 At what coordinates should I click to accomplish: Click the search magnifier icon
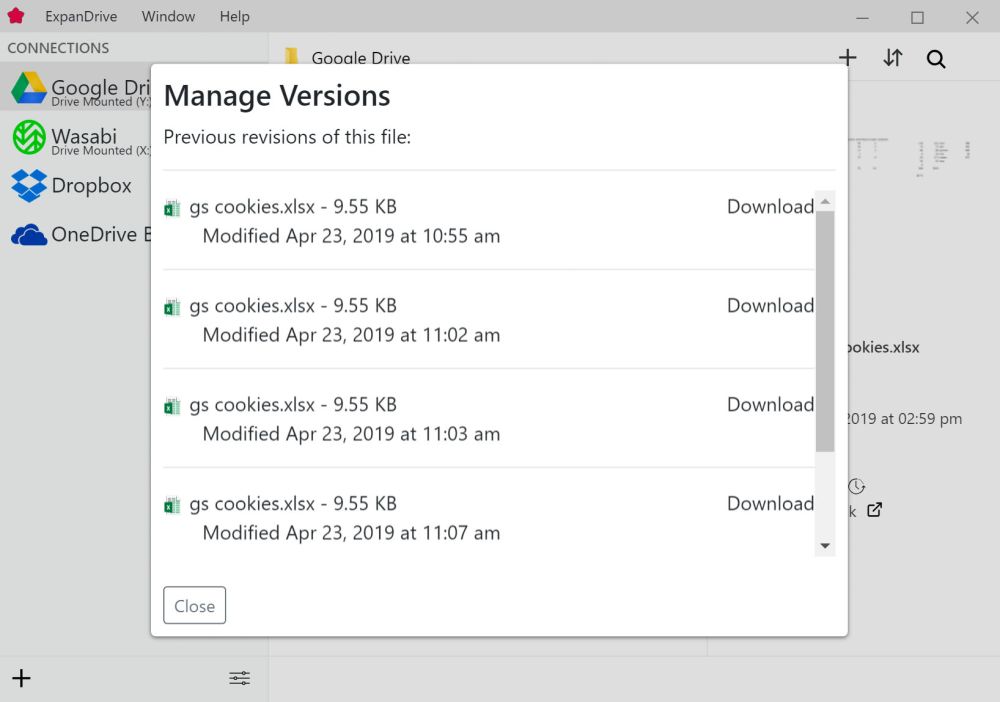point(936,59)
